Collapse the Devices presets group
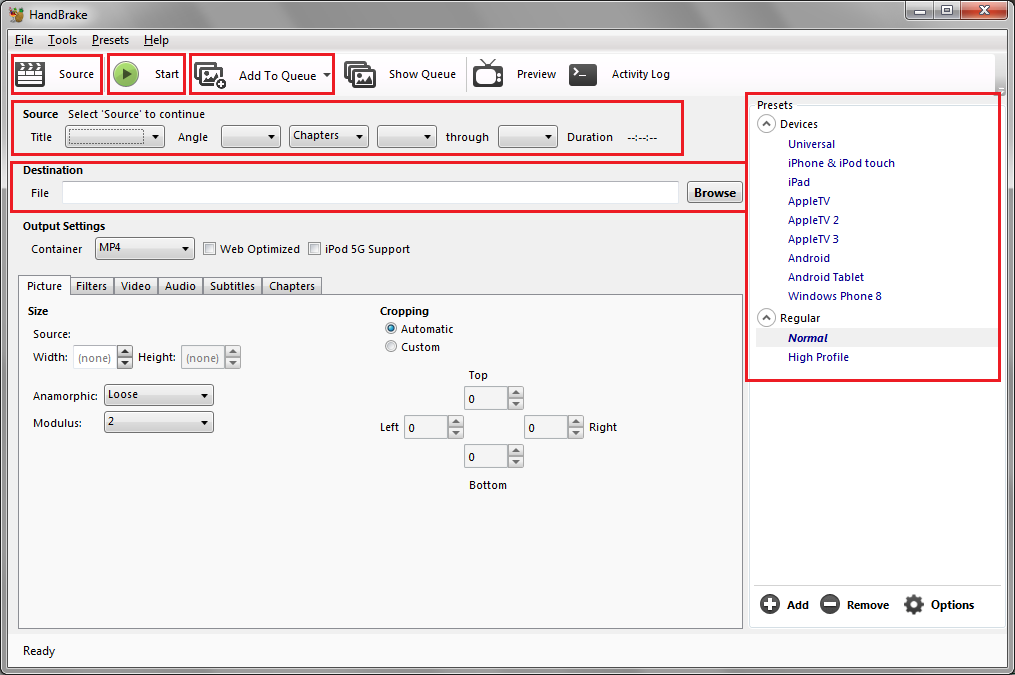 [767, 124]
